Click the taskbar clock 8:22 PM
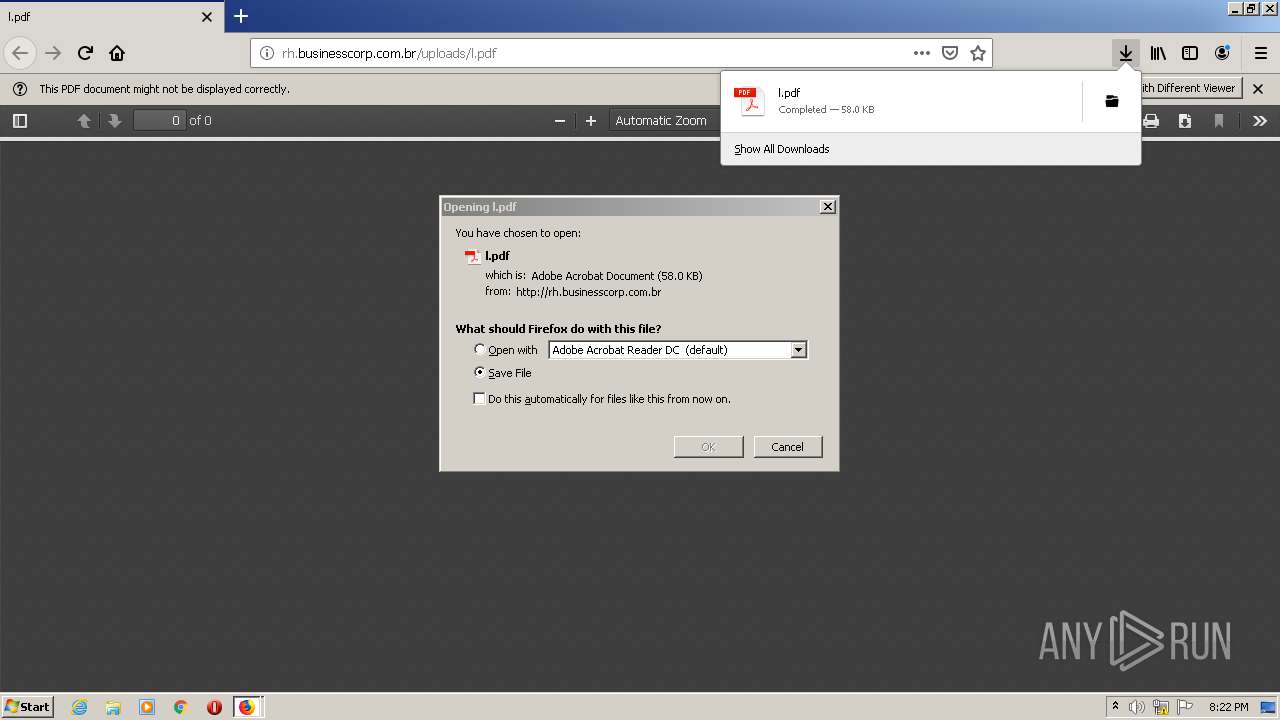Screen dimensions: 1280x720 (1228, 707)
